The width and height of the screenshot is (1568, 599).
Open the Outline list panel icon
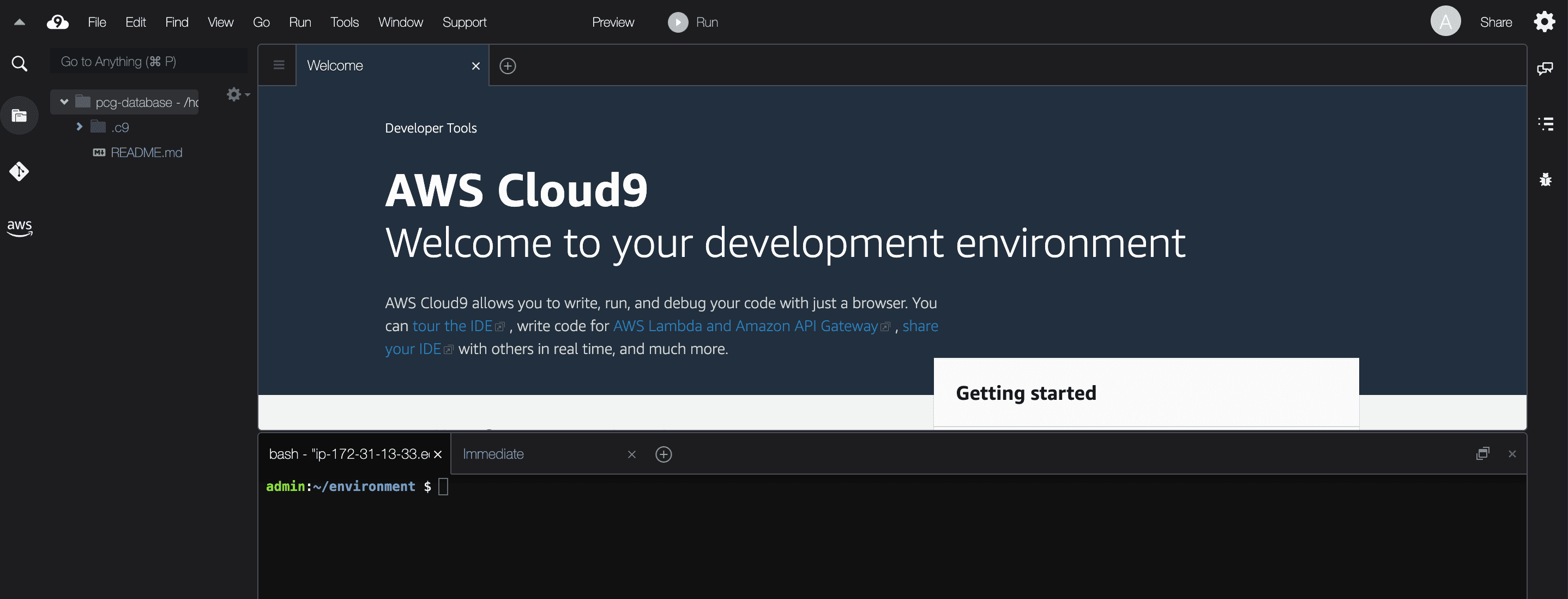click(x=1546, y=124)
